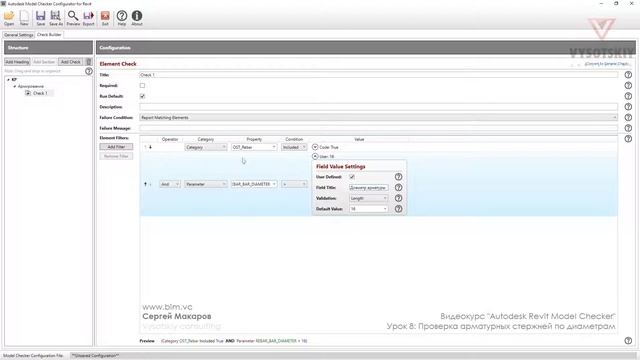The image size is (640, 360).
Task: Collapse the Армирование section node
Action: [15, 87]
